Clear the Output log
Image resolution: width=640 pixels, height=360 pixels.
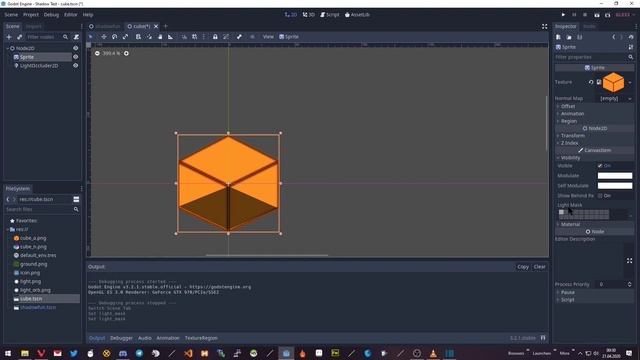pos(540,267)
